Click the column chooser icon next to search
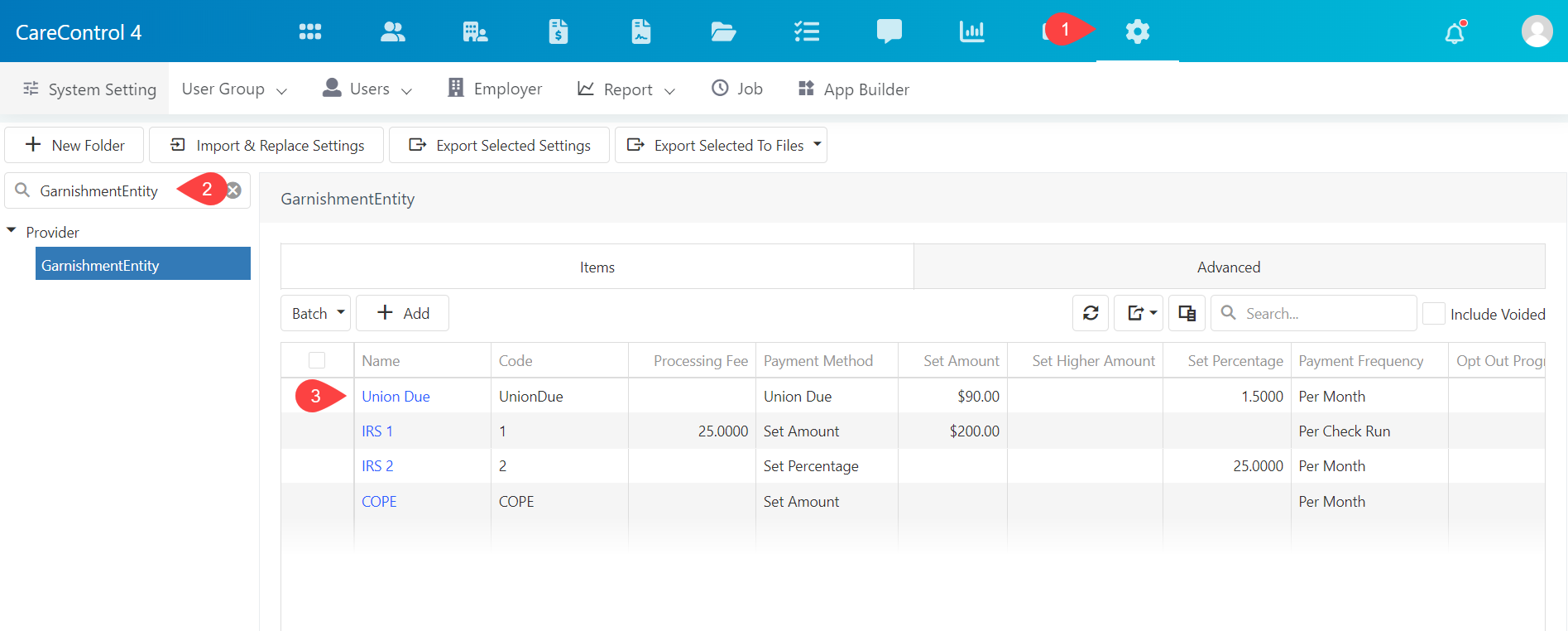The width and height of the screenshot is (1568, 631). click(x=1187, y=313)
